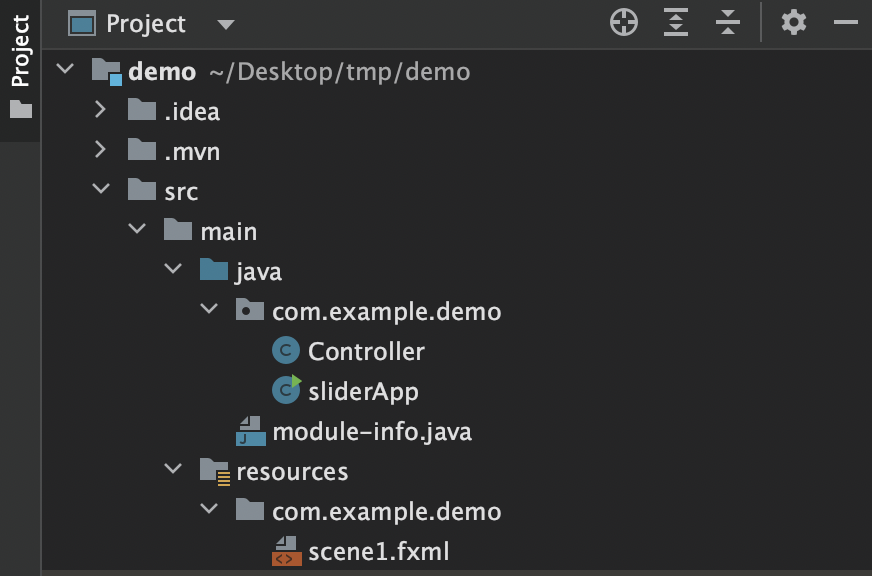The image size is (872, 576).
Task: Toggle the vertical Project tool window tab
Action: (20, 68)
